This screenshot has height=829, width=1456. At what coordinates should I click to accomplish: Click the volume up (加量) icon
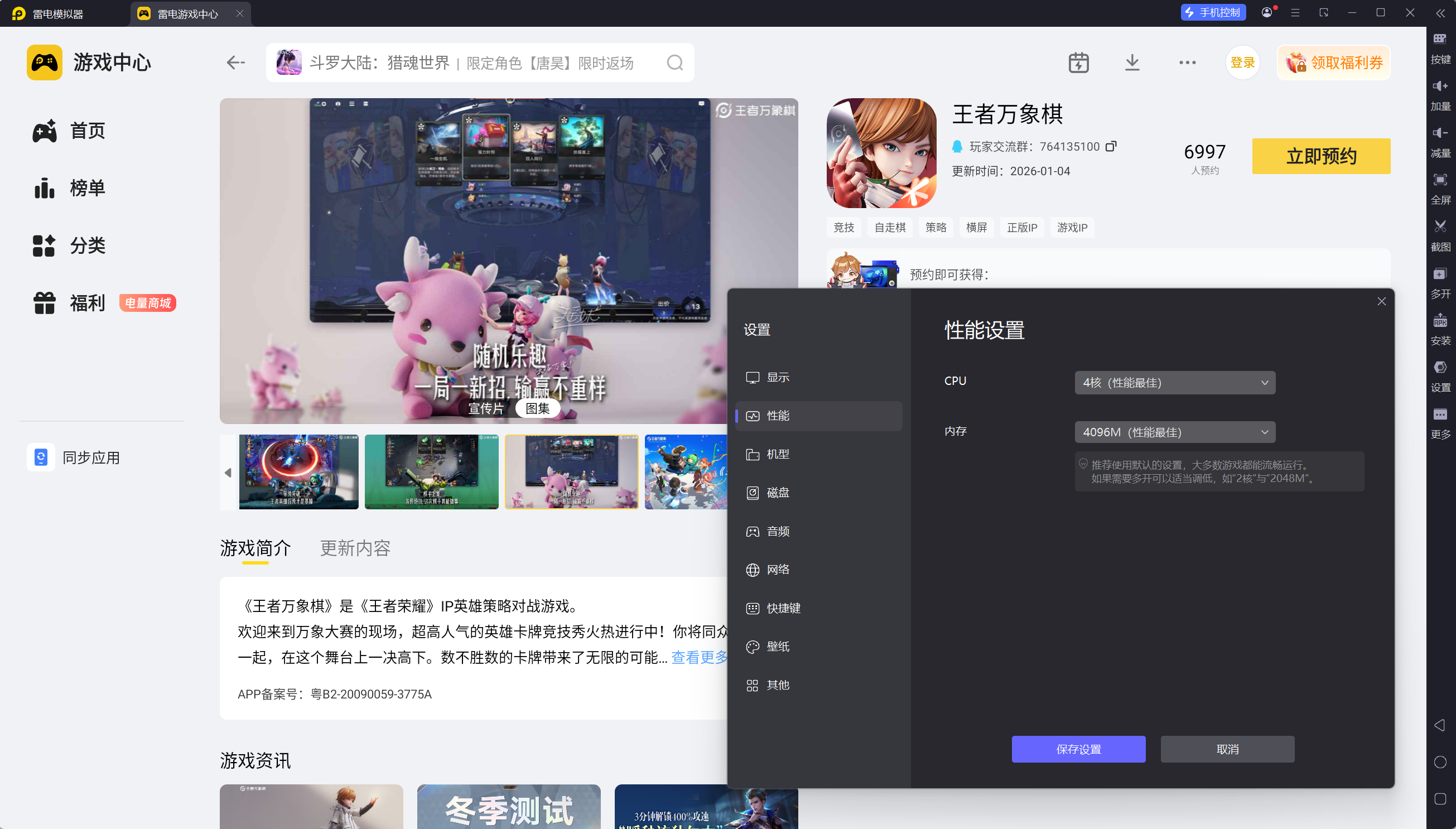(x=1440, y=86)
